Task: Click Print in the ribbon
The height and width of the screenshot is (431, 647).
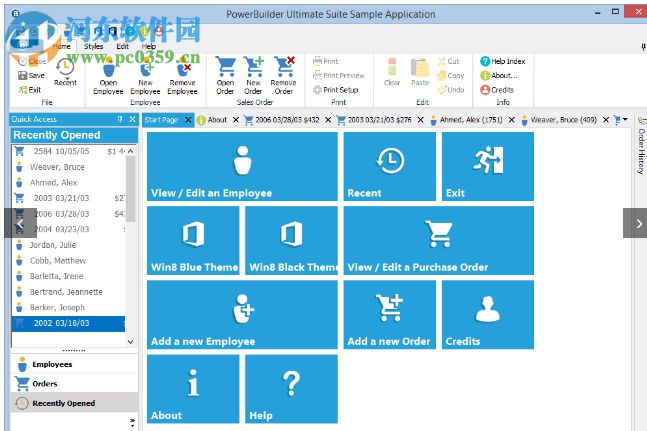Action: click(326, 61)
